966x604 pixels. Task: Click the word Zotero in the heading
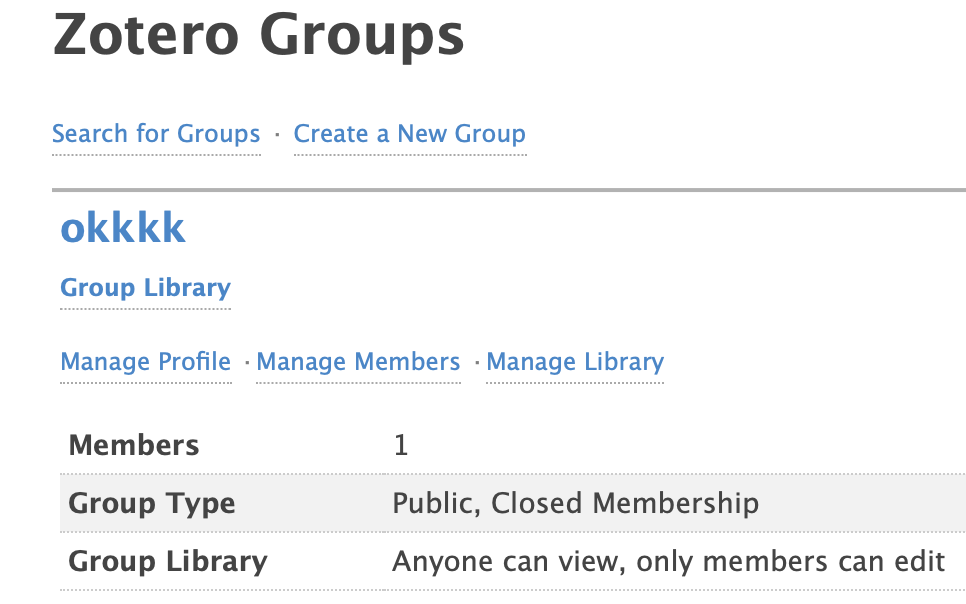coord(144,35)
